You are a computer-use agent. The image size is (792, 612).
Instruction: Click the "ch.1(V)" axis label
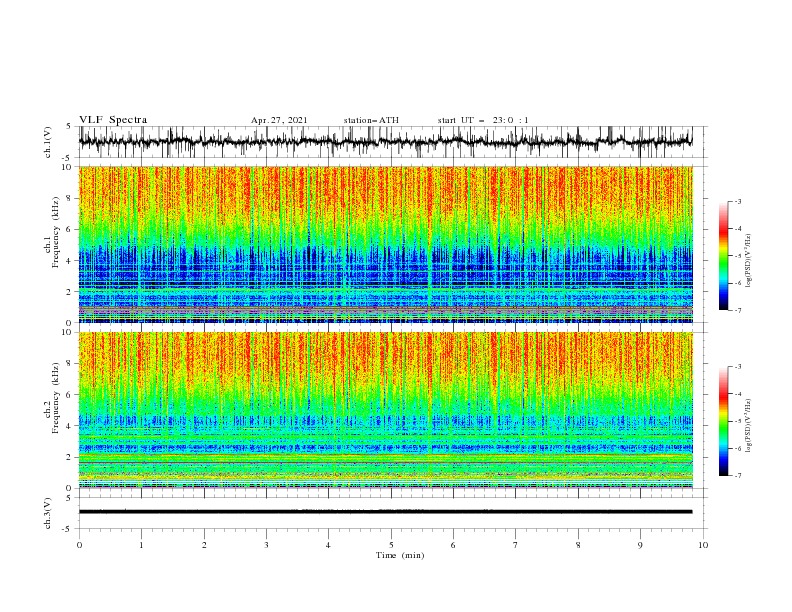coord(48,142)
